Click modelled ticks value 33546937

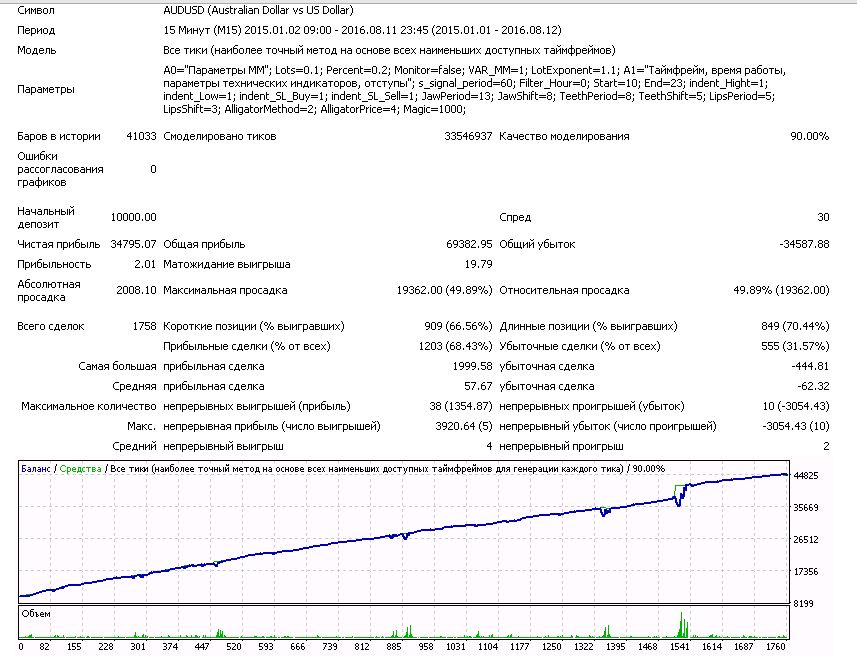click(468, 136)
